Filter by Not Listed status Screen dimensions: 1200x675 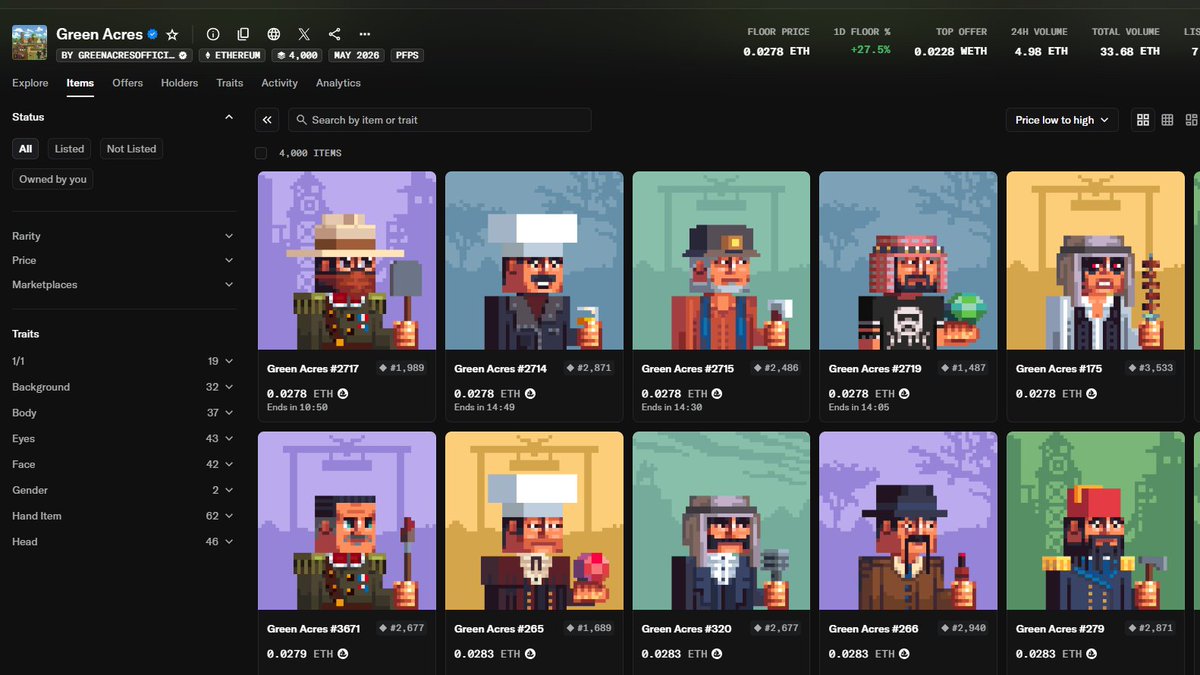coord(131,149)
